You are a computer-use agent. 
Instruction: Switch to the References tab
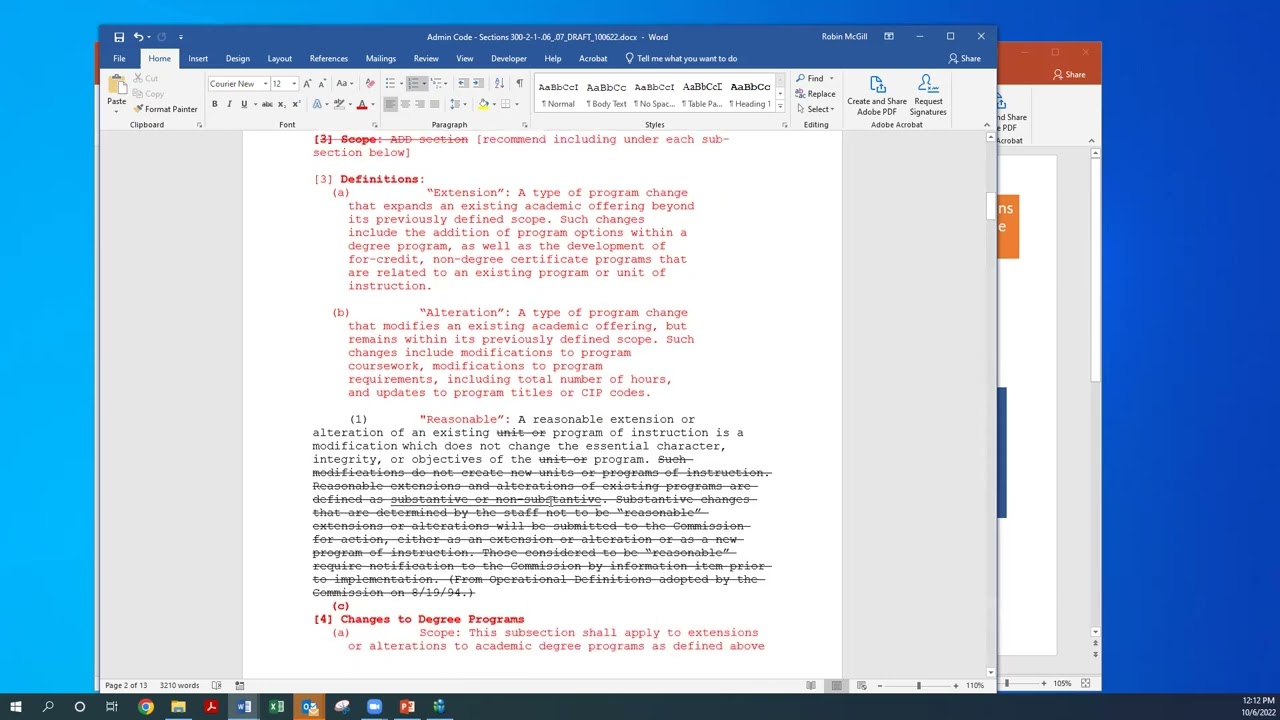coord(329,58)
